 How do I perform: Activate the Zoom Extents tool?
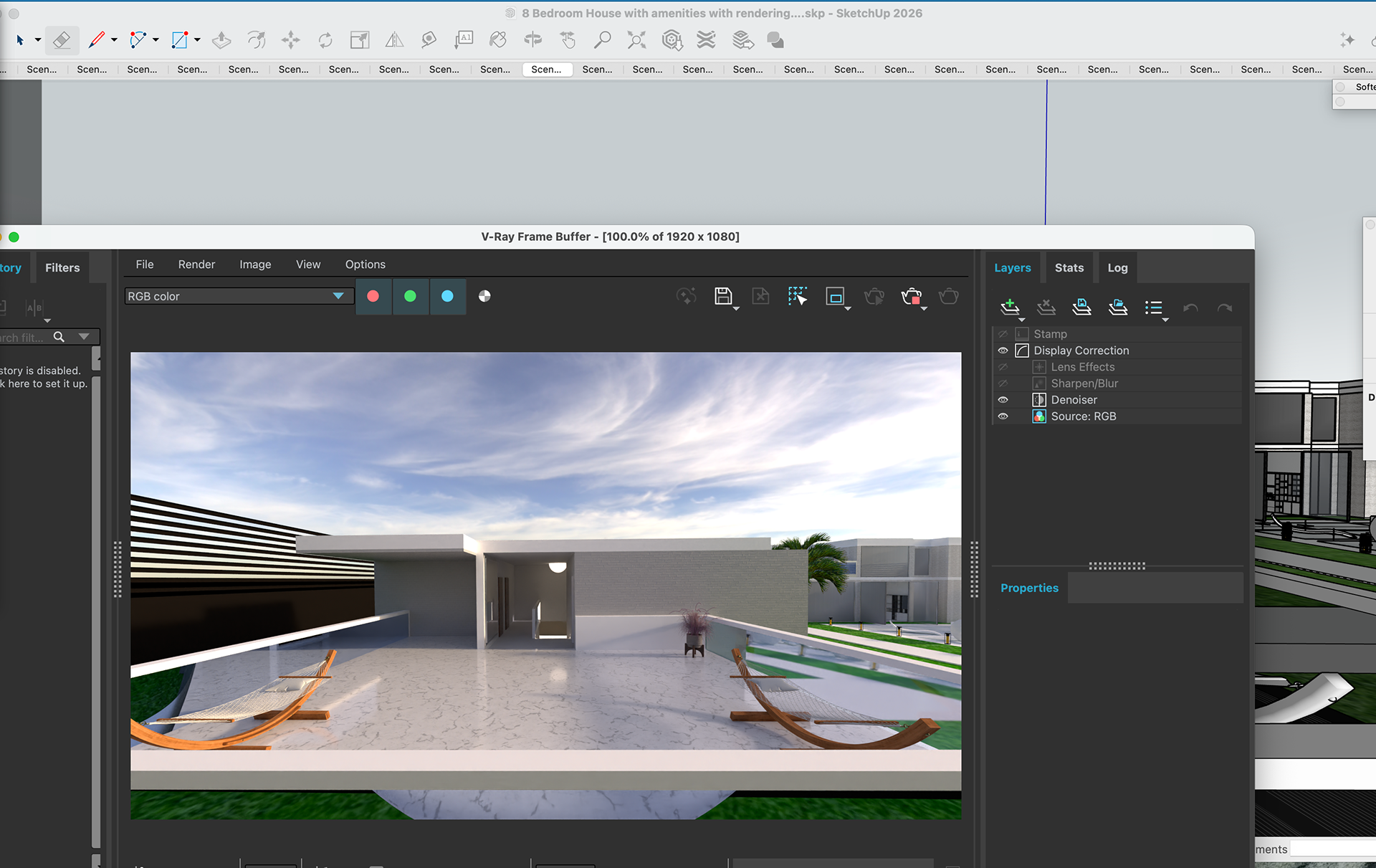(636, 40)
